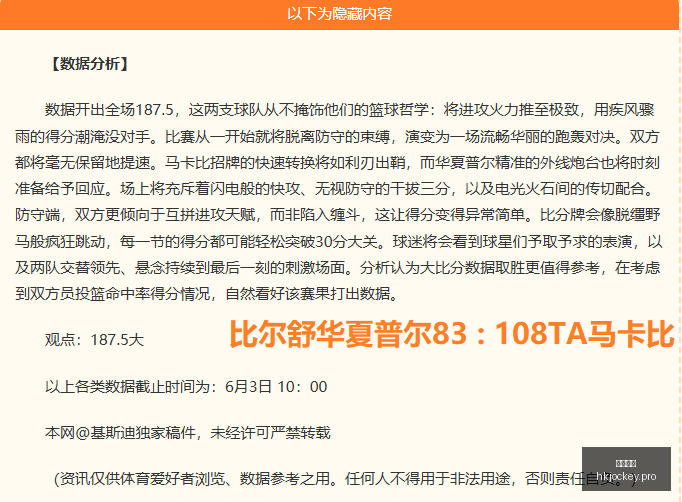The height and width of the screenshot is (502, 682).
Task: Click the hkjockey.pro gray badge
Action: pyautogui.click(x=626, y=469)
